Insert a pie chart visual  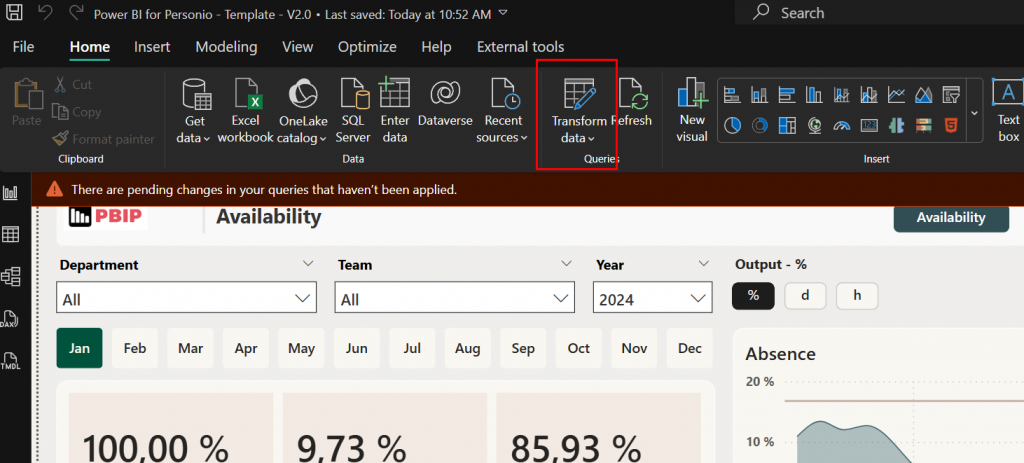(x=732, y=125)
